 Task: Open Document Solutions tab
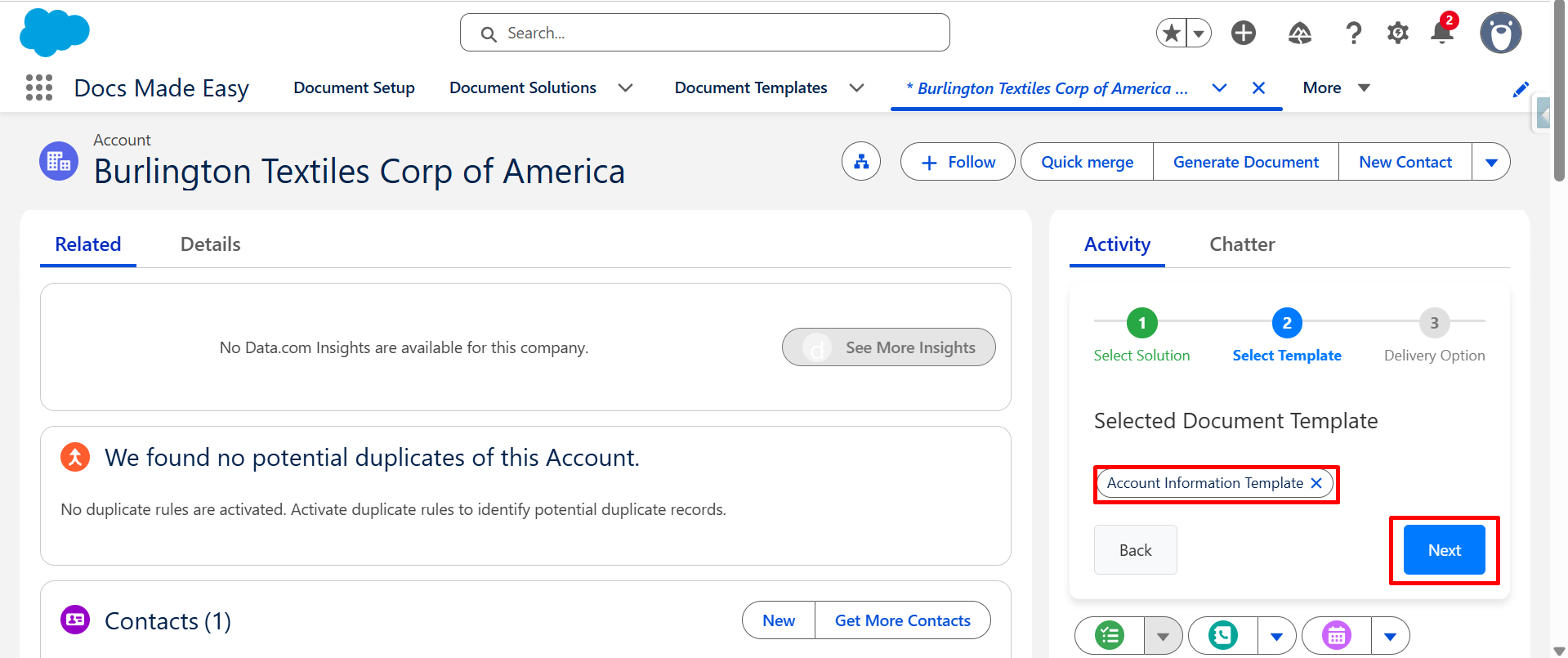[523, 87]
